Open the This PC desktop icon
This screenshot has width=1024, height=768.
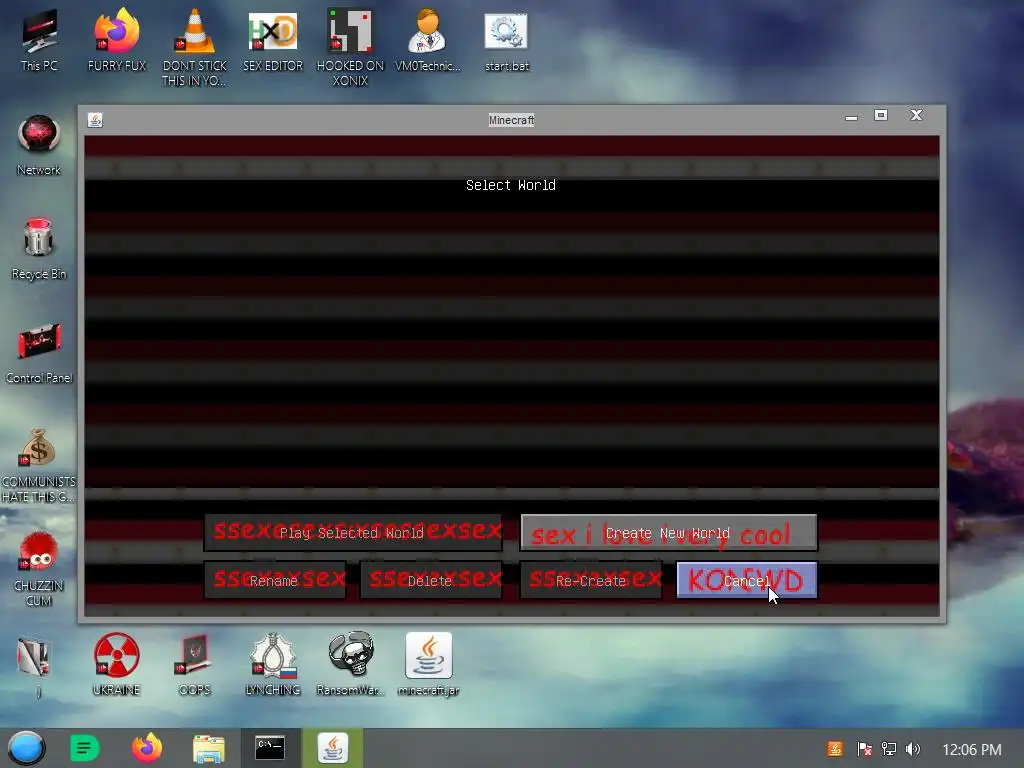[39, 40]
